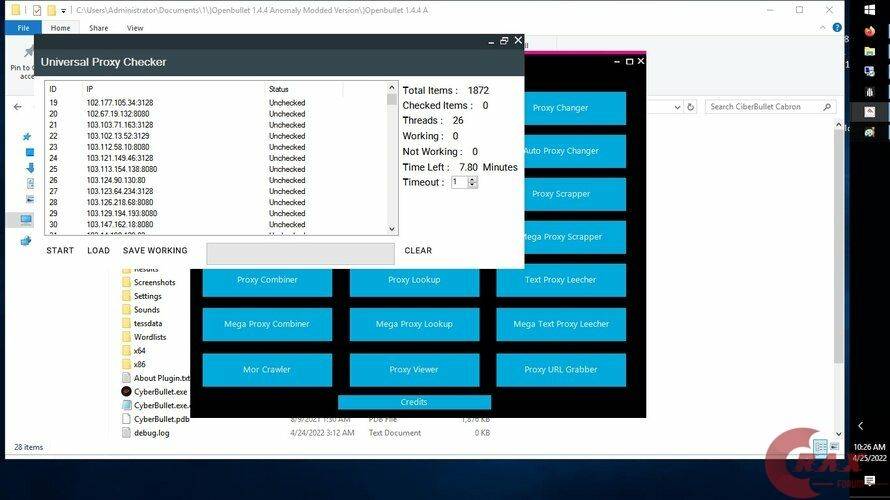Screen dimensions: 890x500
Task: Switch to the Home ribbon tab
Action: [x=60, y=28]
